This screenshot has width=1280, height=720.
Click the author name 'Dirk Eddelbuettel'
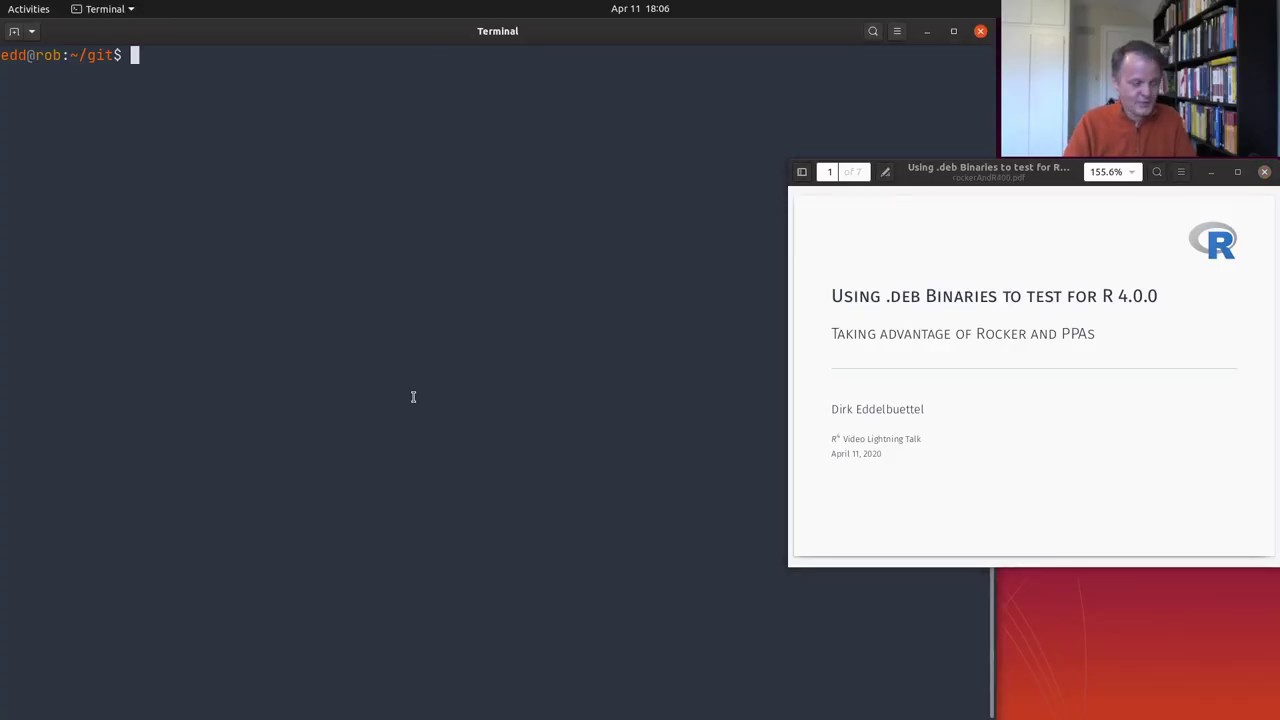pos(877,409)
